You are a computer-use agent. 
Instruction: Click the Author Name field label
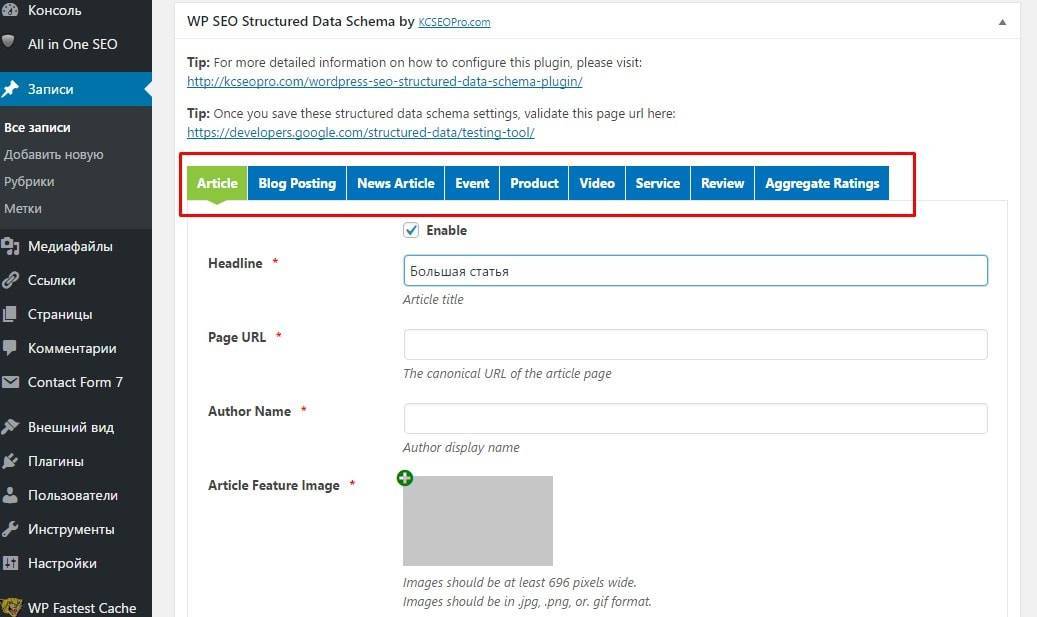[x=249, y=411]
